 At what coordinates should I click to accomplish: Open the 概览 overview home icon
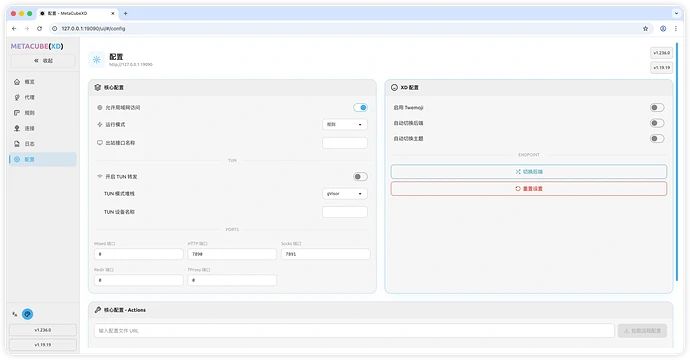pyautogui.click(x=17, y=82)
